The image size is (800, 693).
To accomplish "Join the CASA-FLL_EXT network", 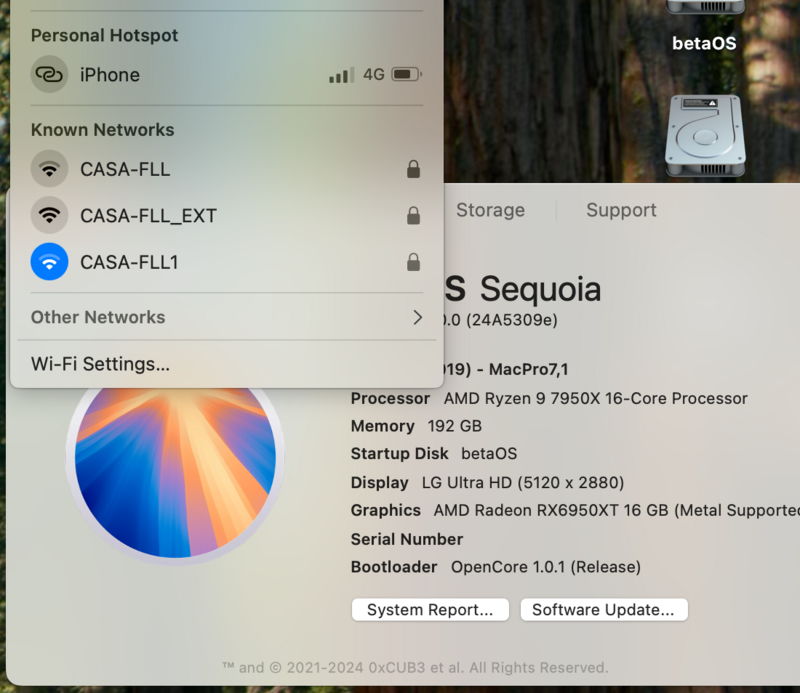I will click(x=227, y=215).
